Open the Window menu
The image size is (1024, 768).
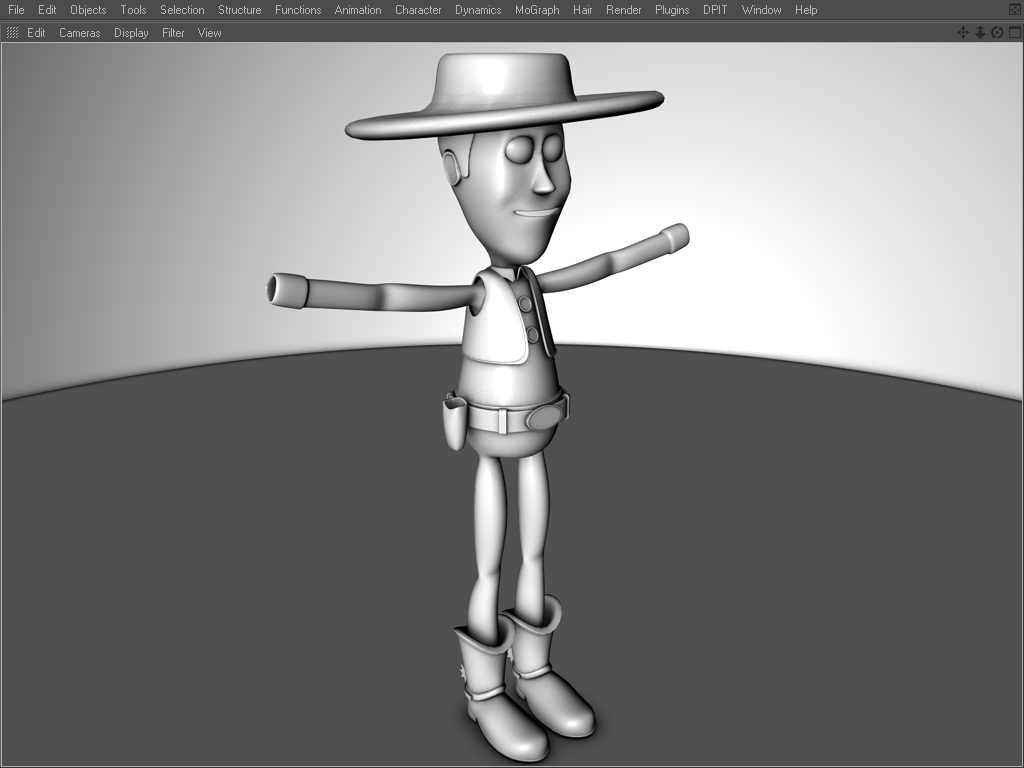coord(761,10)
